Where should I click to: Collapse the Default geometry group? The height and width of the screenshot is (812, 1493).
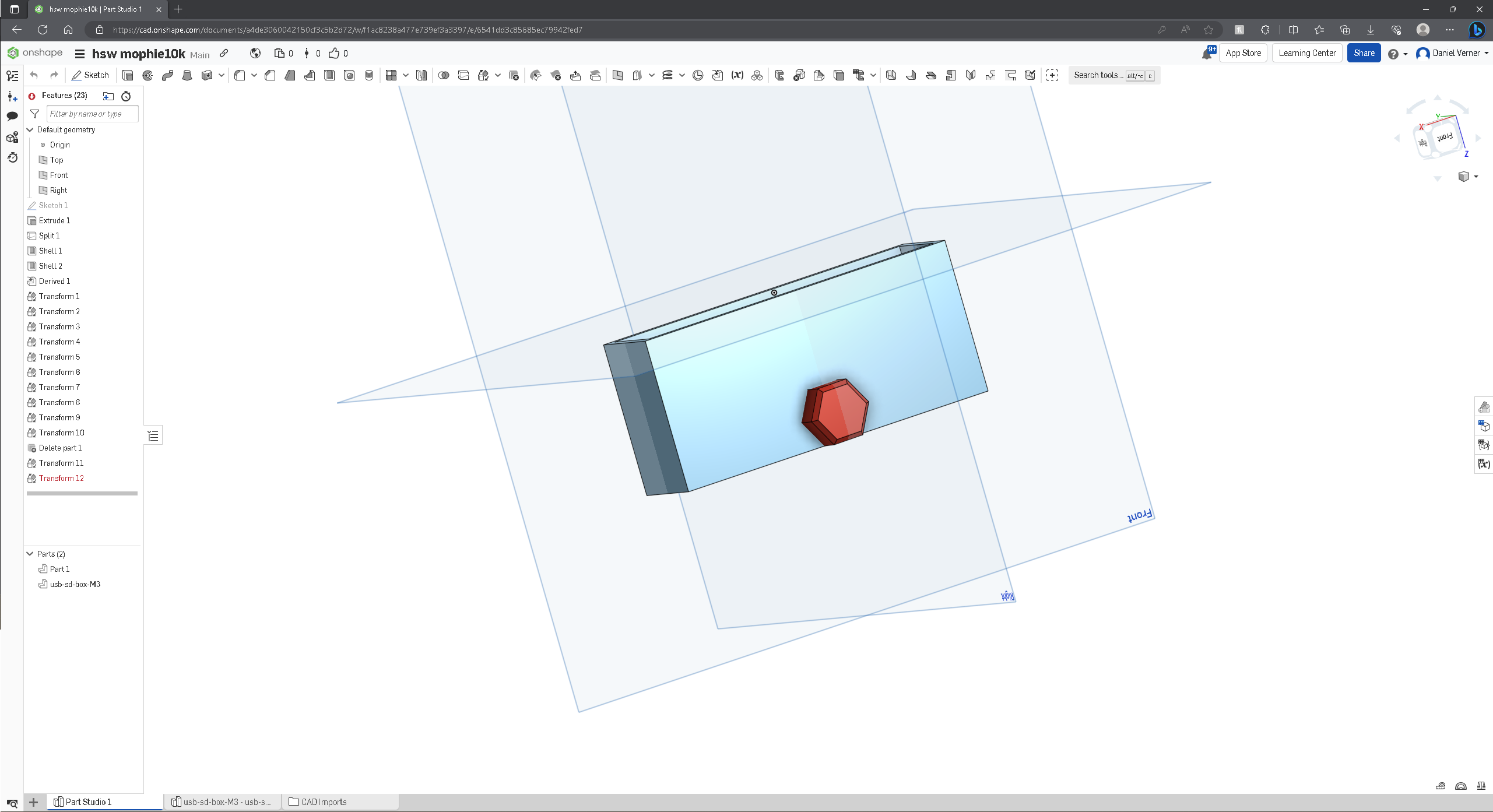click(30, 129)
